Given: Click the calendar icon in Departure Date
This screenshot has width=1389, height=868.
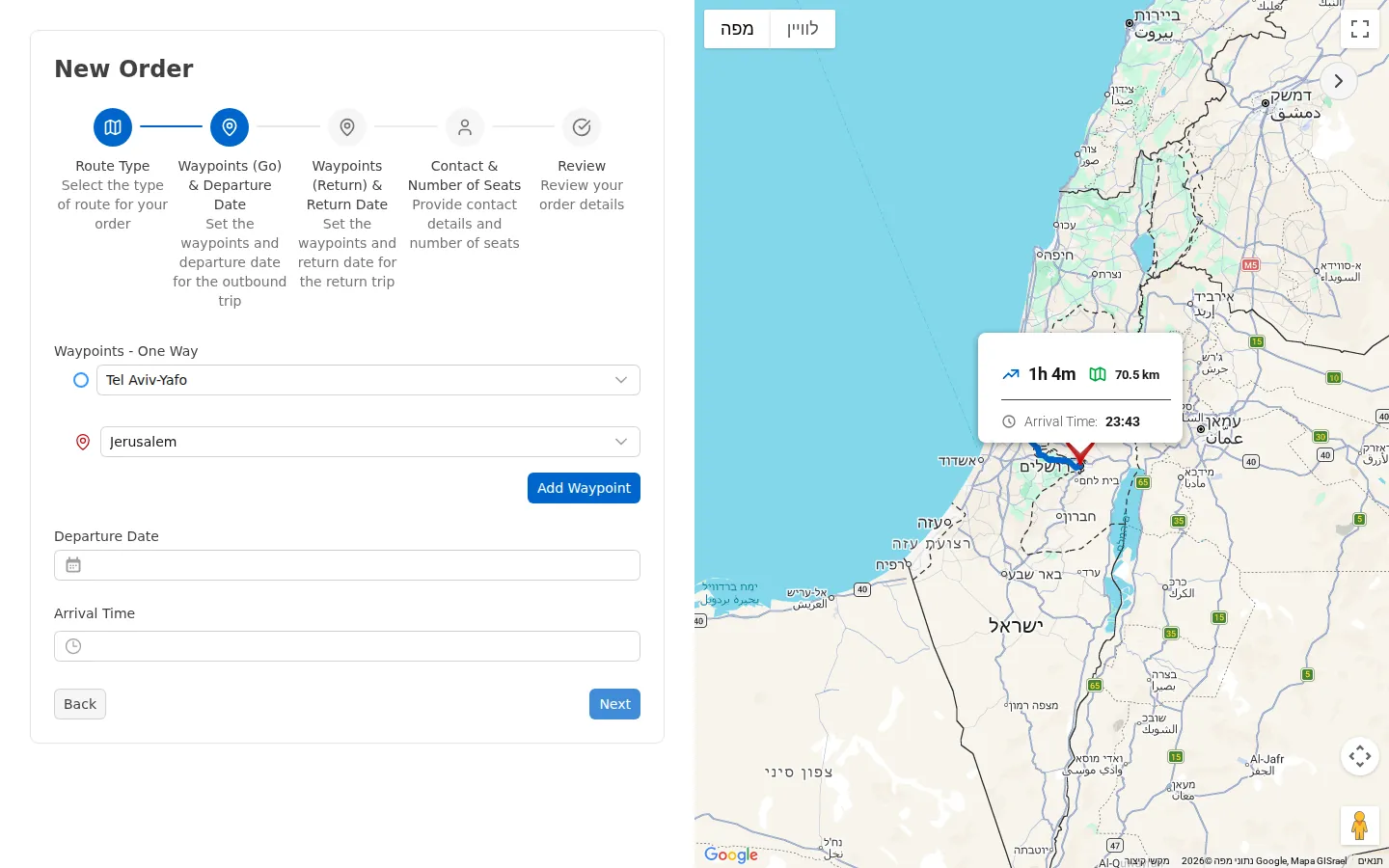Looking at the screenshot, I should point(73,565).
